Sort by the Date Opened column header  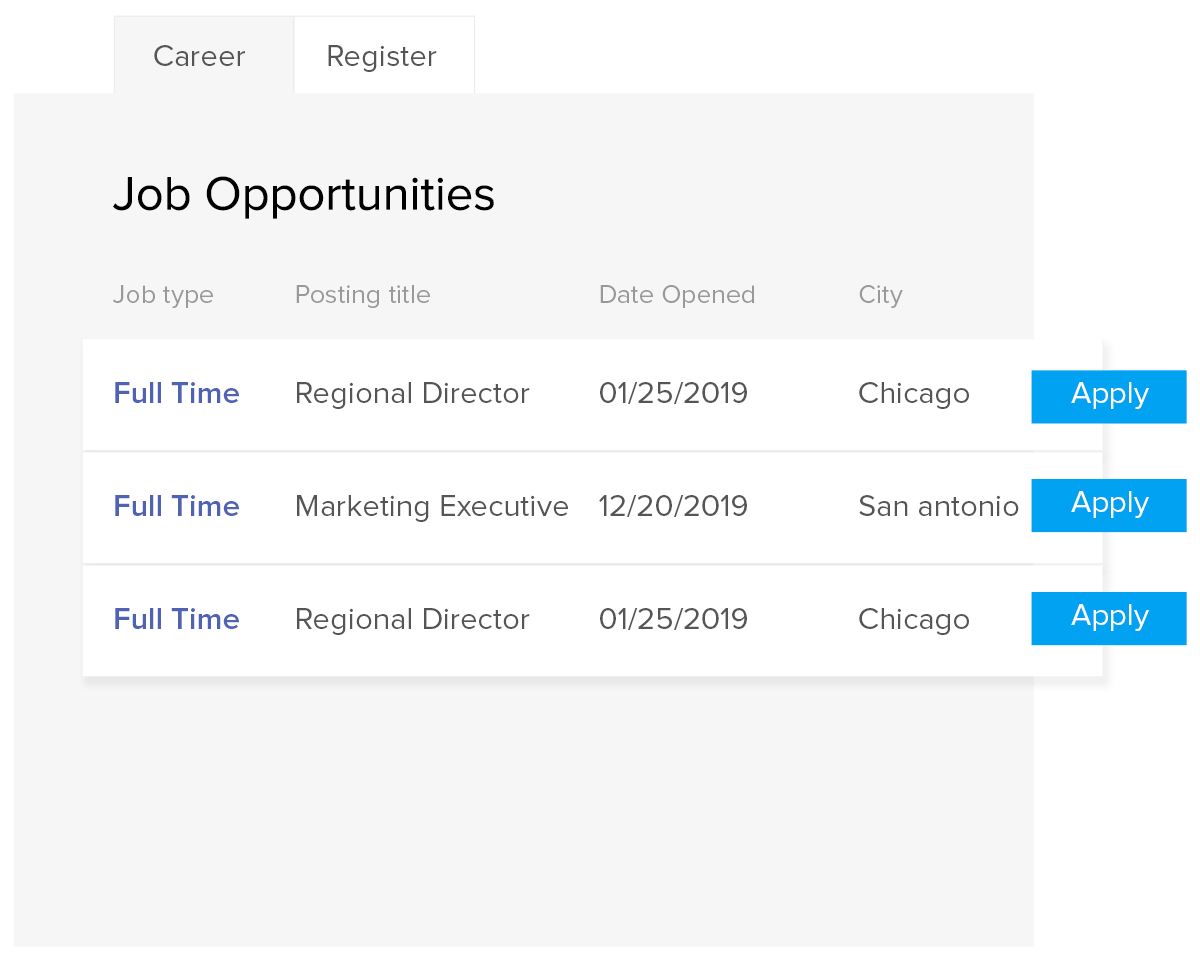tap(677, 295)
